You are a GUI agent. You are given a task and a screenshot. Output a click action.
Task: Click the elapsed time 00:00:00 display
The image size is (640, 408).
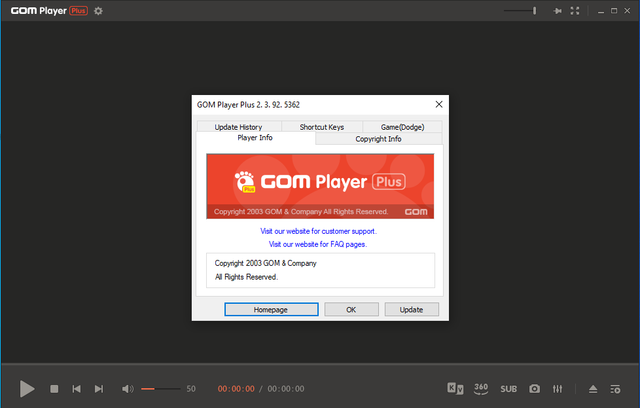236,389
